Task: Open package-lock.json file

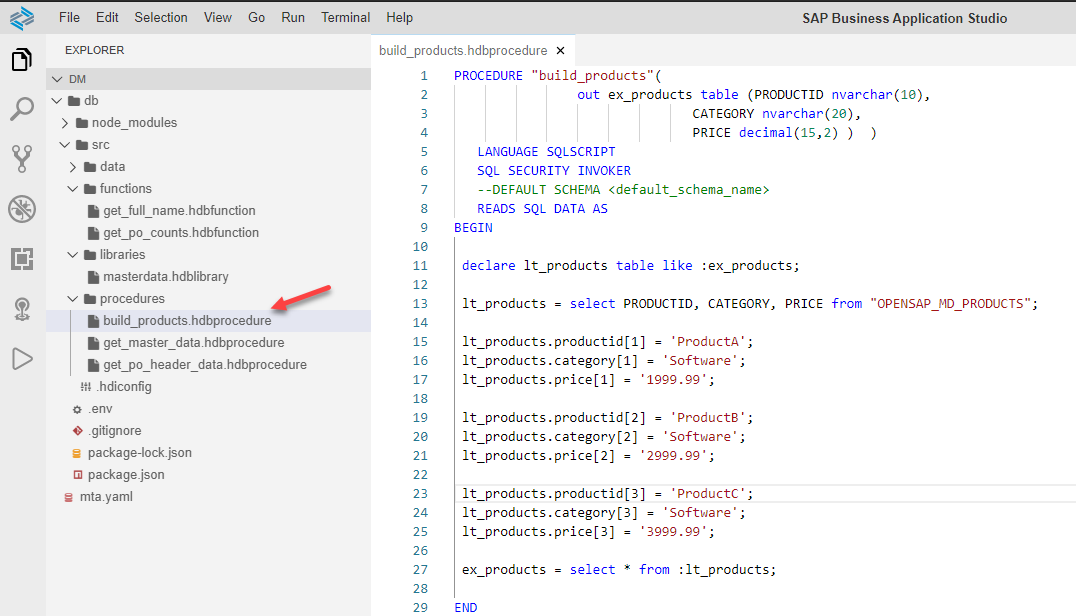Action: pos(139,453)
